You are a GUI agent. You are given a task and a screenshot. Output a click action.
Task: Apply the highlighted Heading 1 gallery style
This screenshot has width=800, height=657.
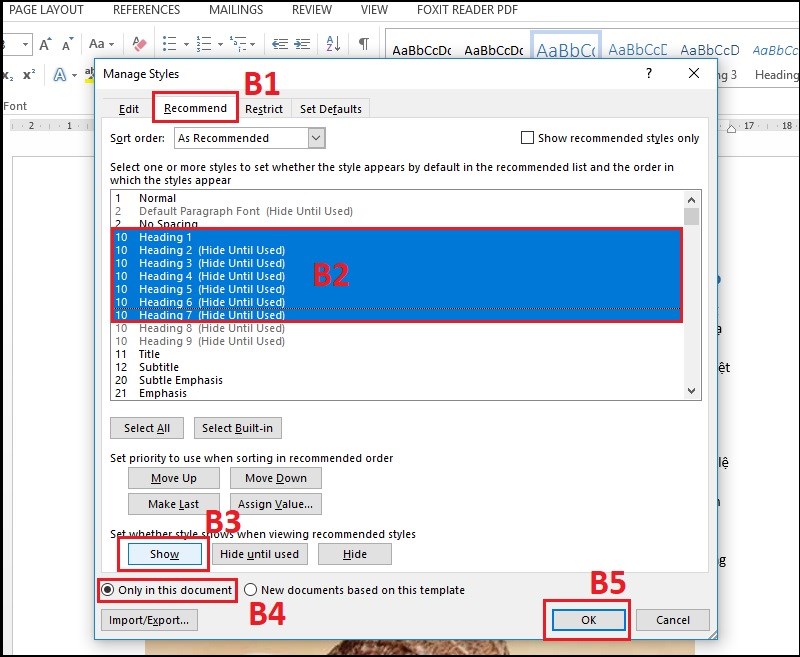(566, 46)
